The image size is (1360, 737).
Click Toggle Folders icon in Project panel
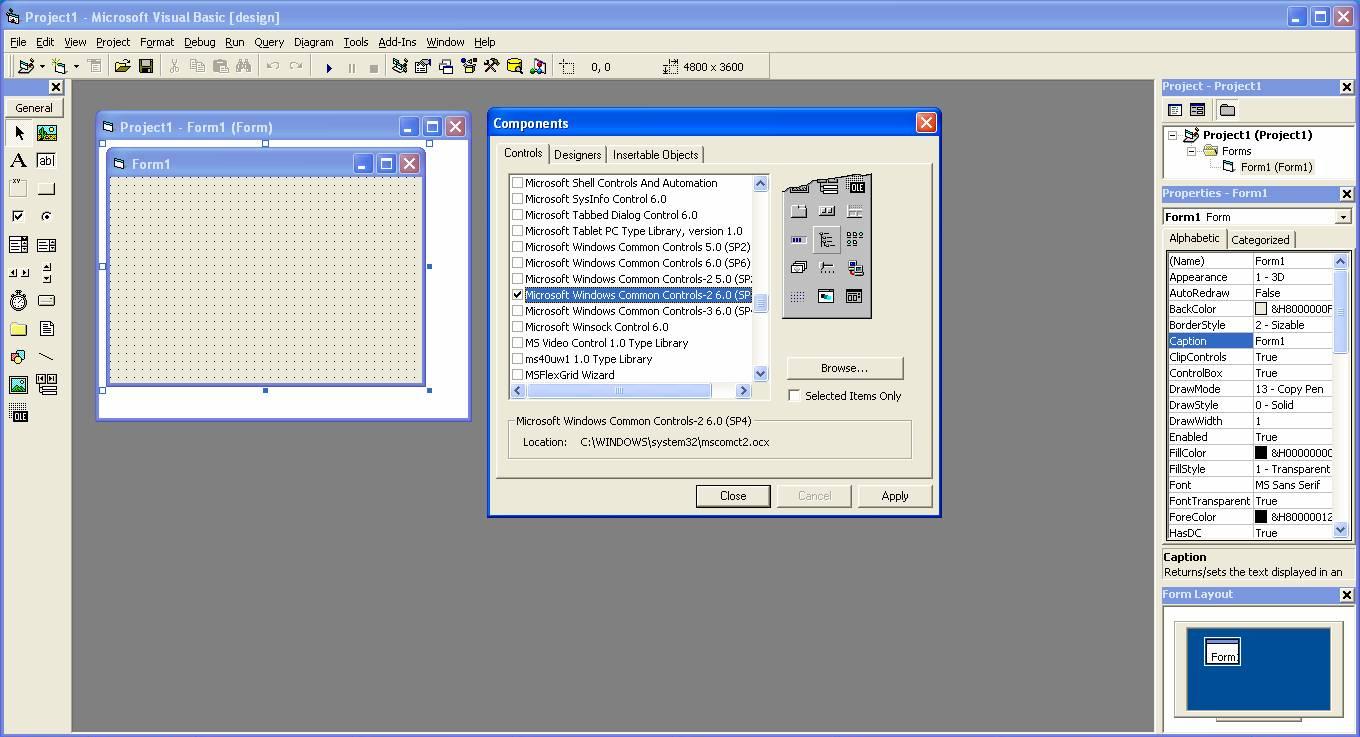tap(1227, 110)
